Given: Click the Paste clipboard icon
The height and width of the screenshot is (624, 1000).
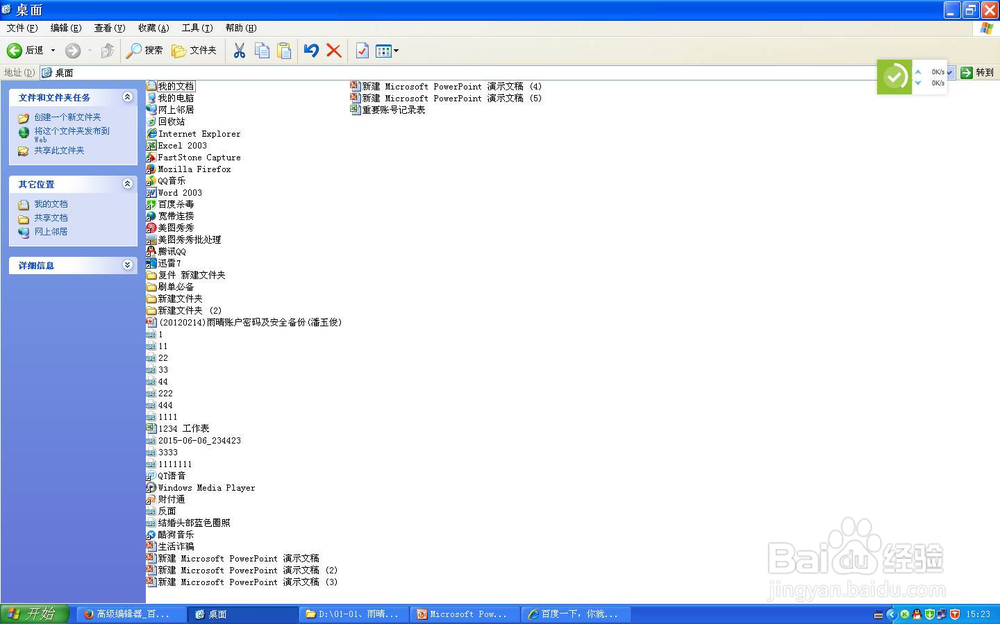Looking at the screenshot, I should (284, 50).
